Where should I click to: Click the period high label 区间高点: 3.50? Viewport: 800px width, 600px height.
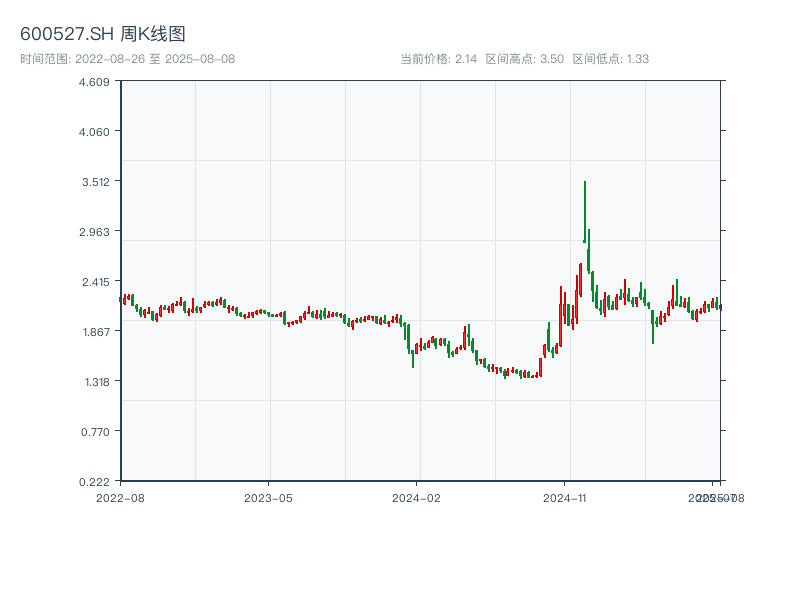click(x=524, y=59)
